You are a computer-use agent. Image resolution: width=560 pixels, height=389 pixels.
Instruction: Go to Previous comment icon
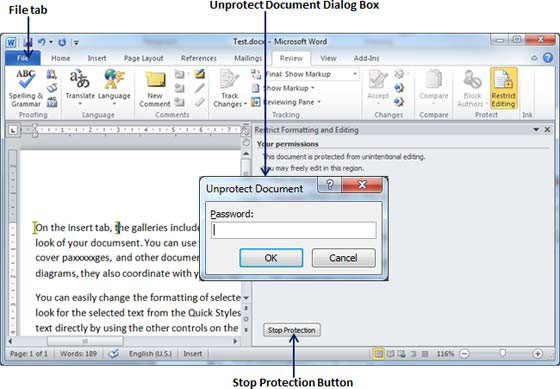coord(179,88)
